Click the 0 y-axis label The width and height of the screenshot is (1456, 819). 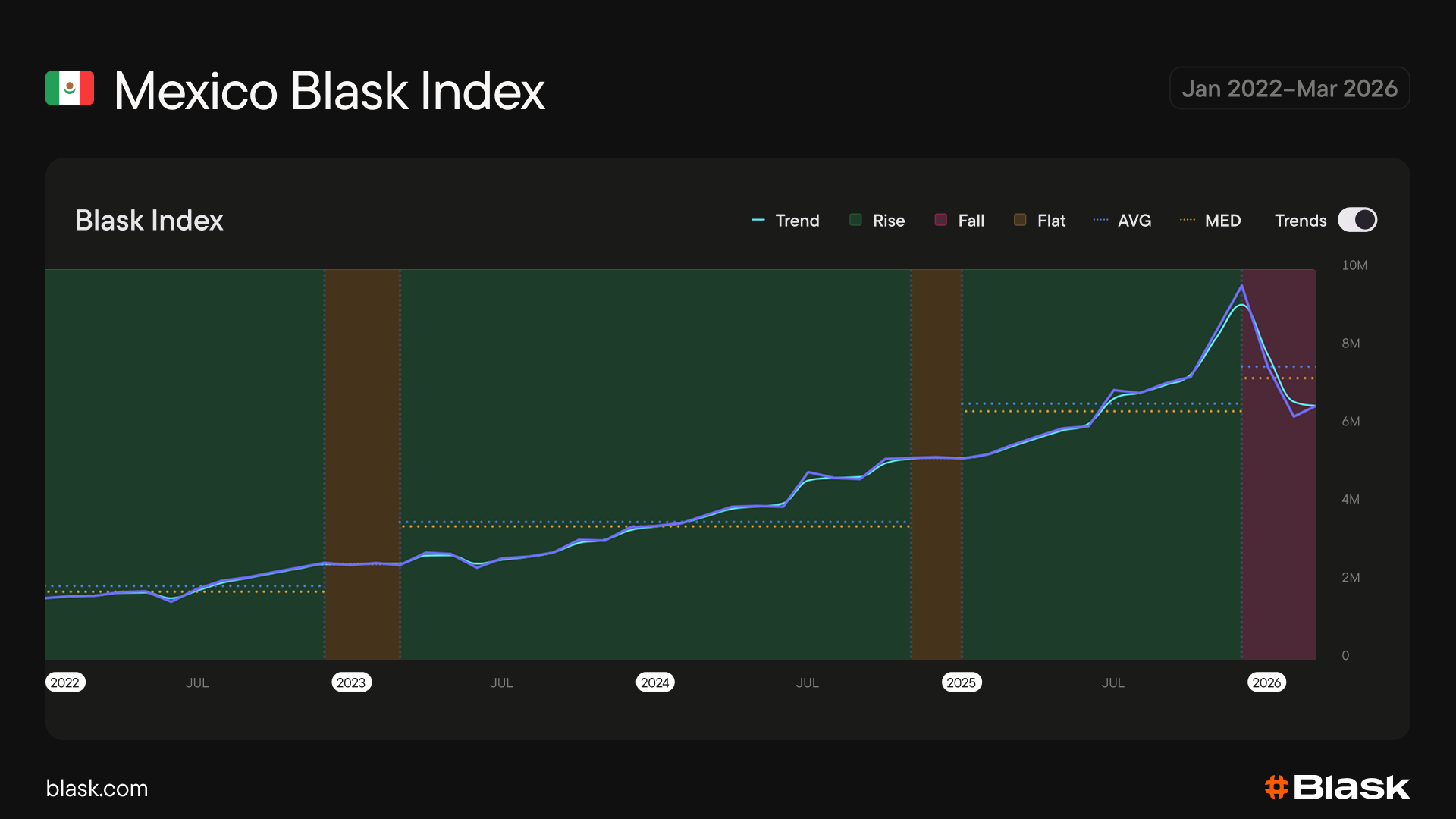point(1345,656)
